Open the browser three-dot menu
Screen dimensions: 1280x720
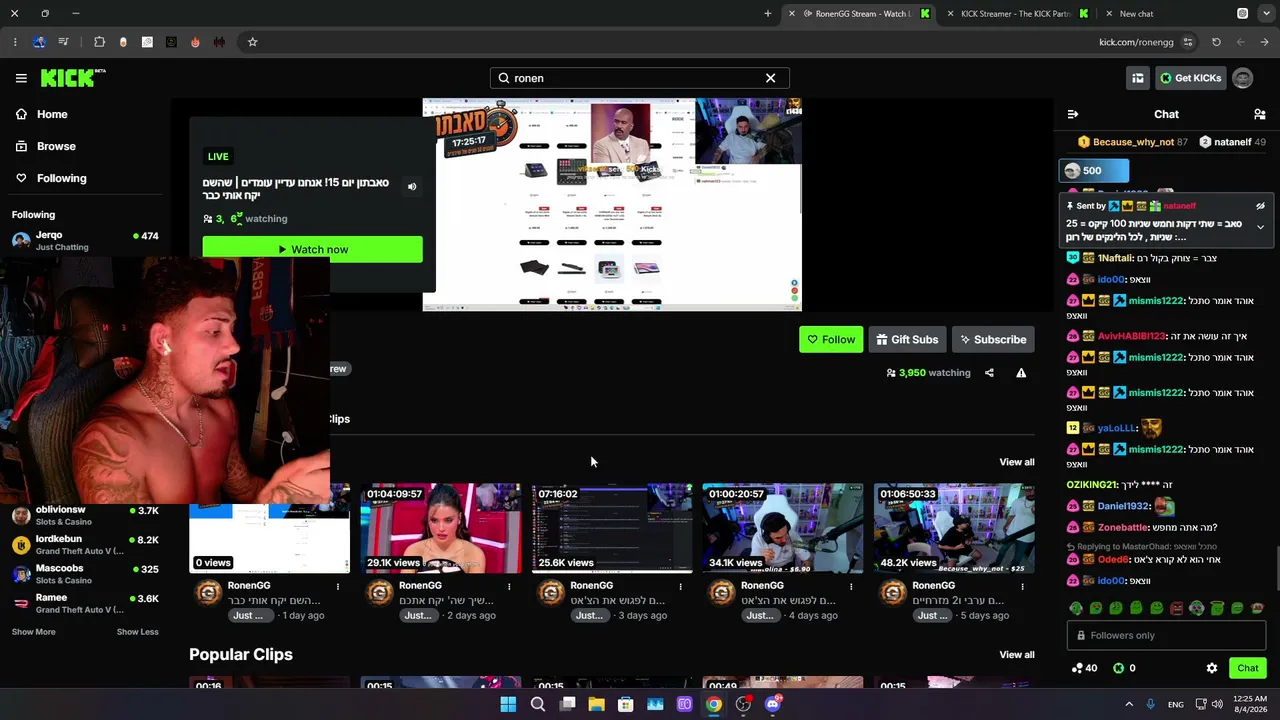tap(15, 42)
